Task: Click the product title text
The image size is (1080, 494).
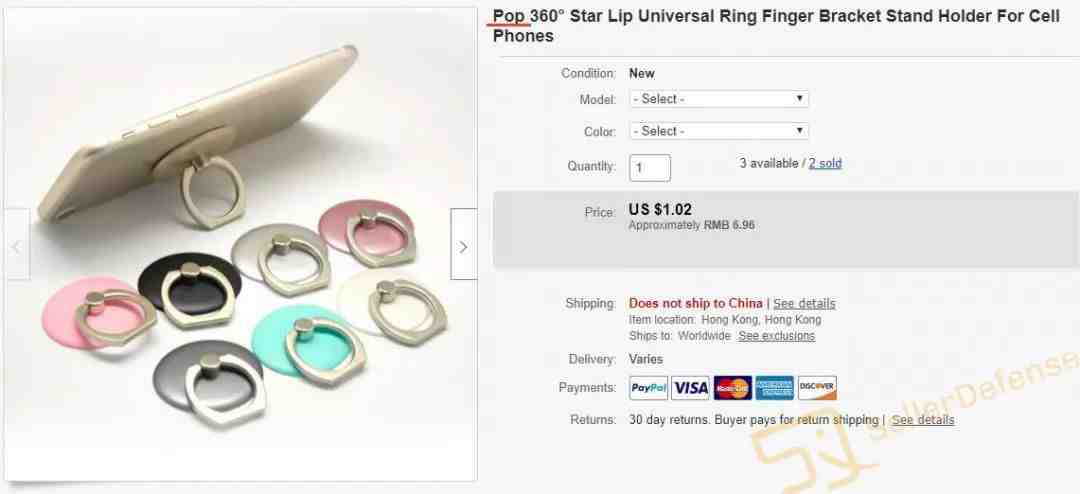Action: (776, 26)
